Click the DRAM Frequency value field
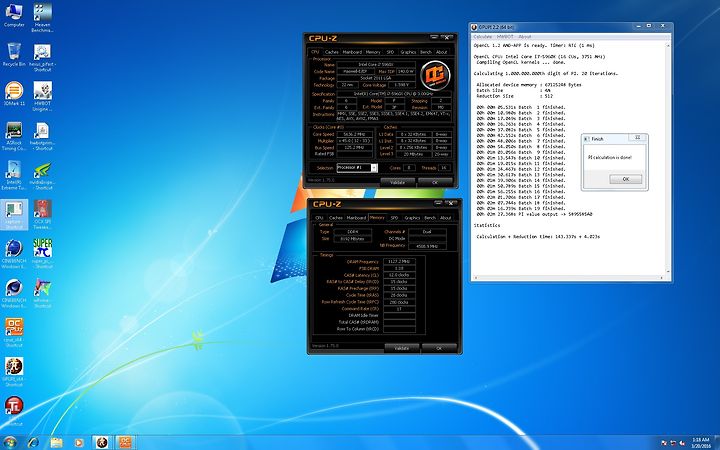The width and height of the screenshot is (720, 450). pyautogui.click(x=399, y=261)
